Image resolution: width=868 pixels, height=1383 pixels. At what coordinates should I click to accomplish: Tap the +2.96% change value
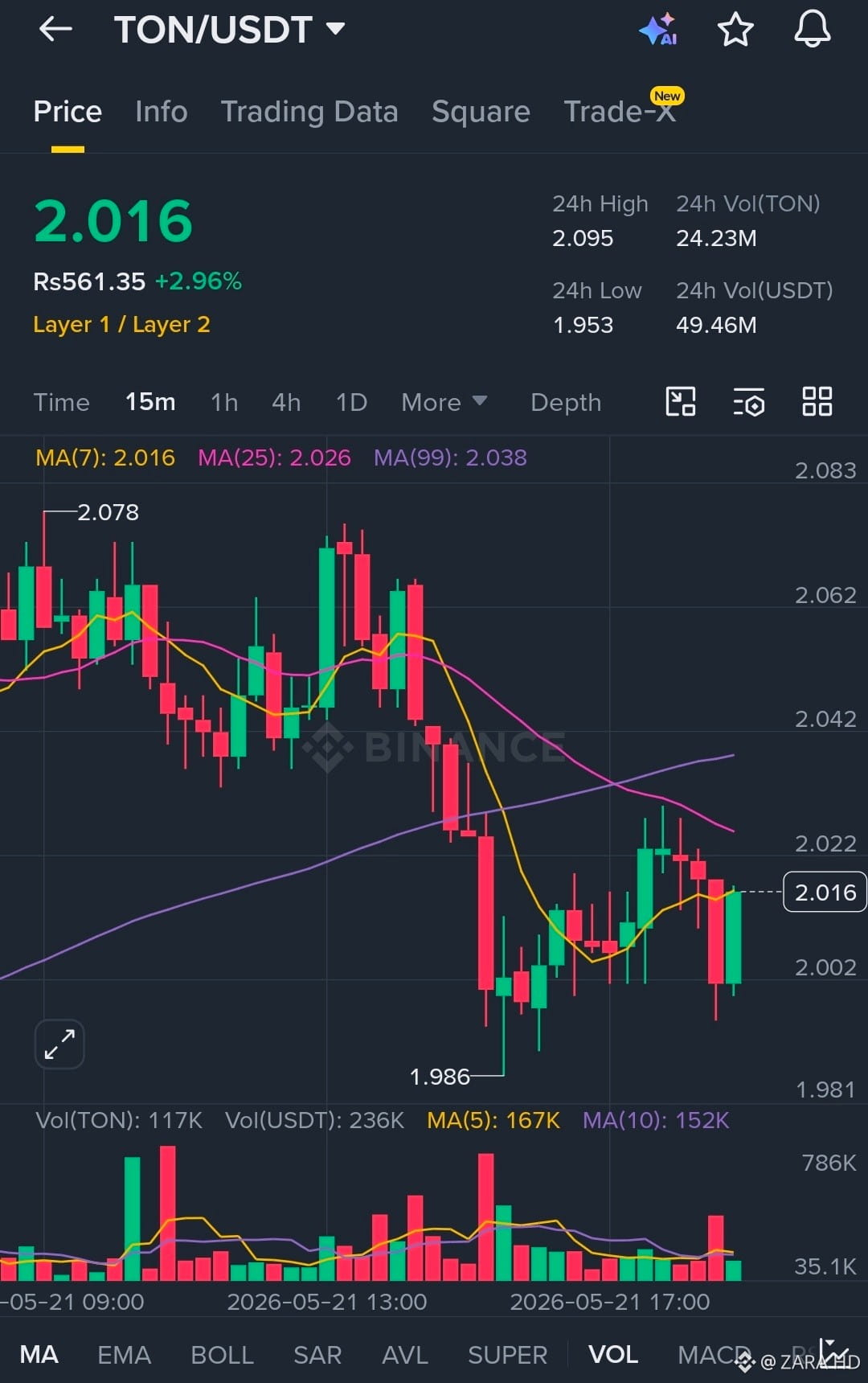click(x=198, y=281)
